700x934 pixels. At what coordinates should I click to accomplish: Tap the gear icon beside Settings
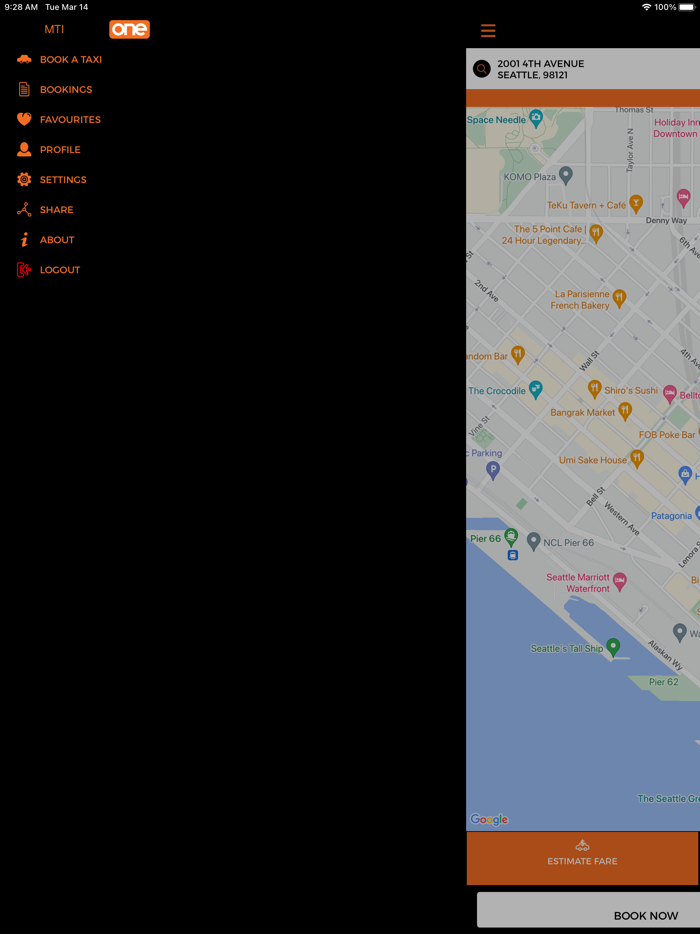(24, 179)
